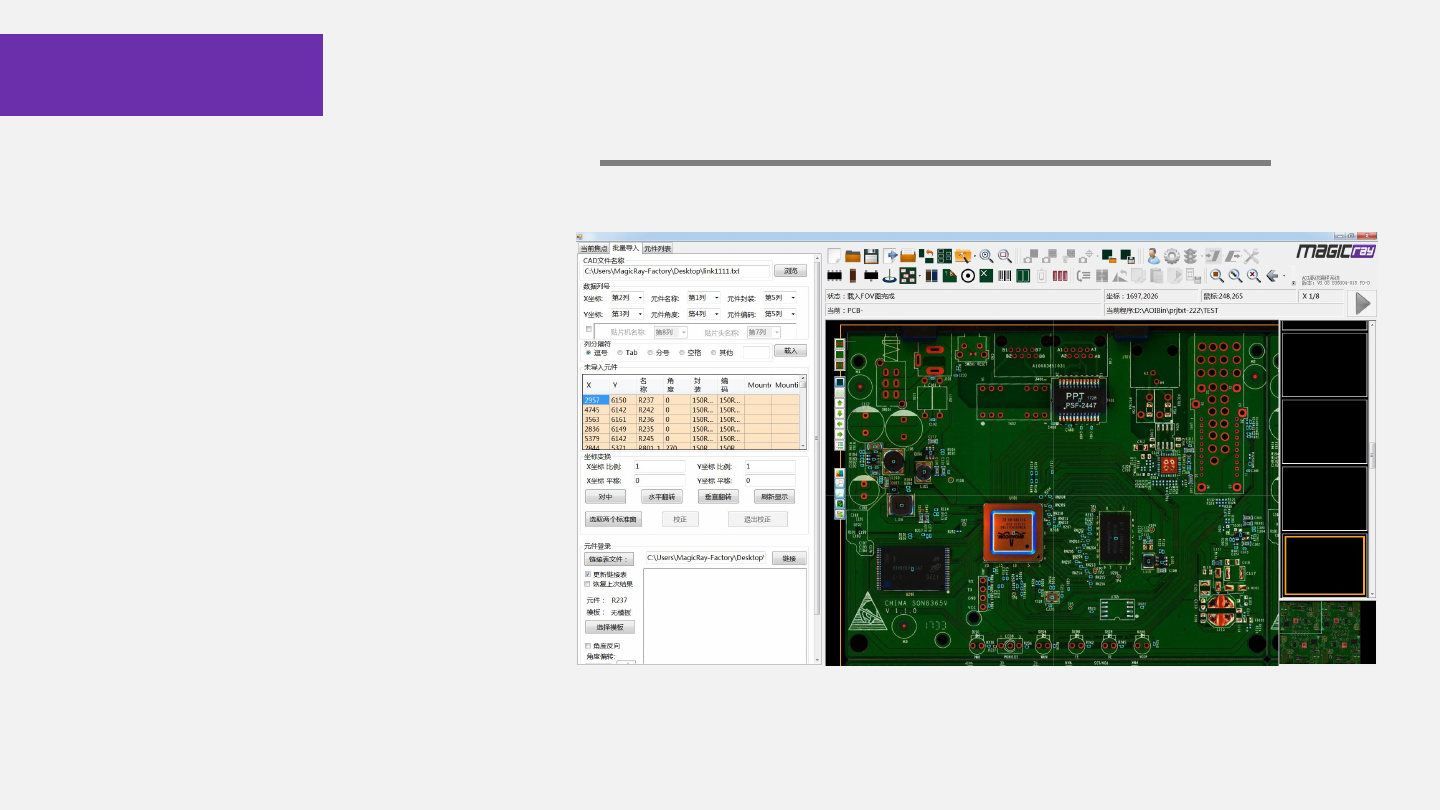The width and height of the screenshot is (1440, 810).
Task: Toggle the mounter name columns checkbox
Action: coord(589,329)
